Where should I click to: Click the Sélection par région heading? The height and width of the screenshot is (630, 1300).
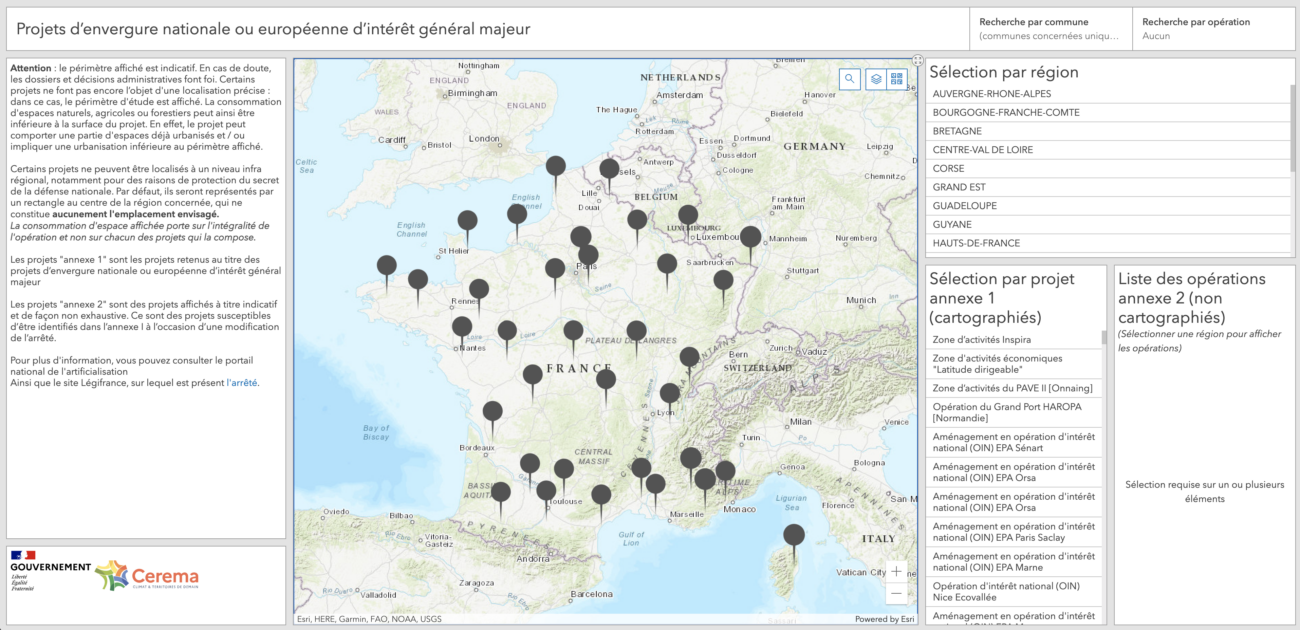1004,72
